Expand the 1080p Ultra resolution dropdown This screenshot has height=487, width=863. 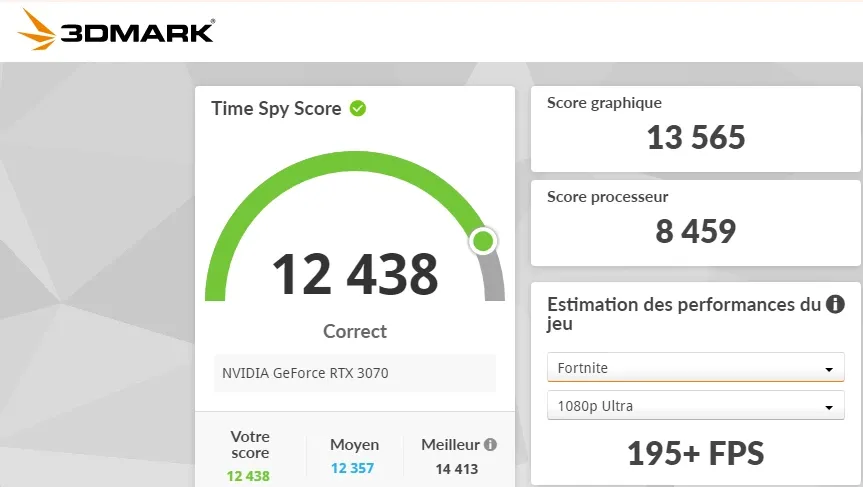[696, 407]
